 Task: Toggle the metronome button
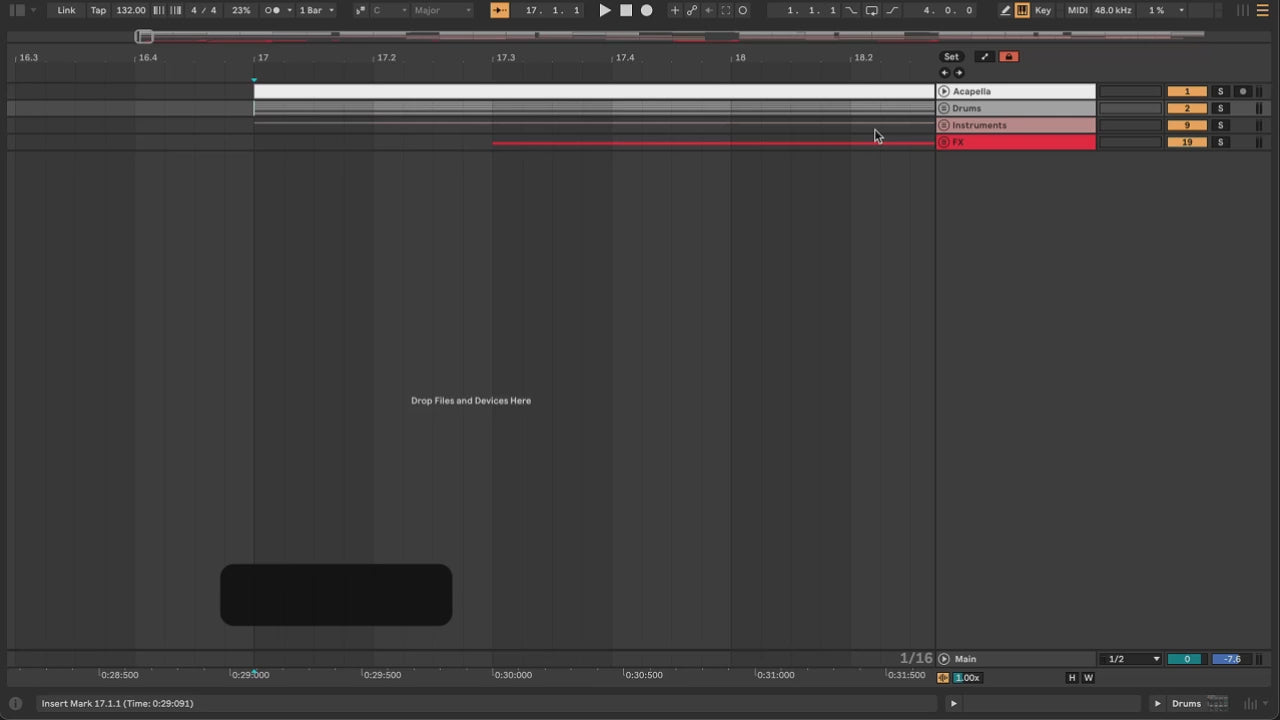(x=272, y=10)
